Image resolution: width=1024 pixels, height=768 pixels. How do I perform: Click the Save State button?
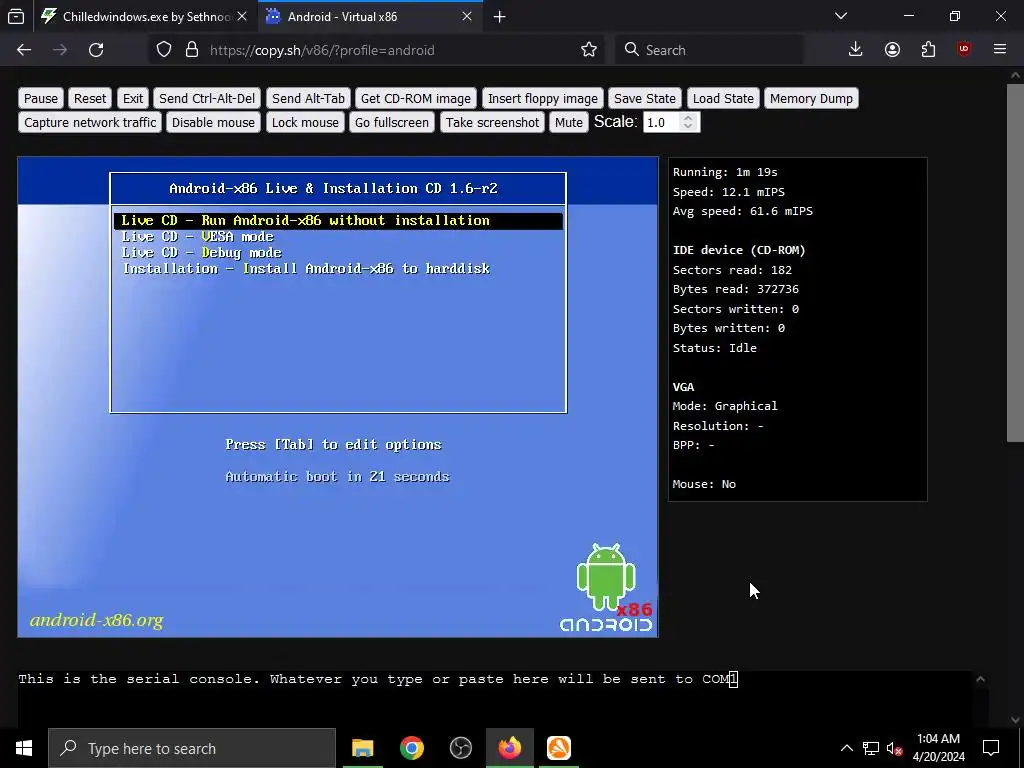tap(645, 99)
